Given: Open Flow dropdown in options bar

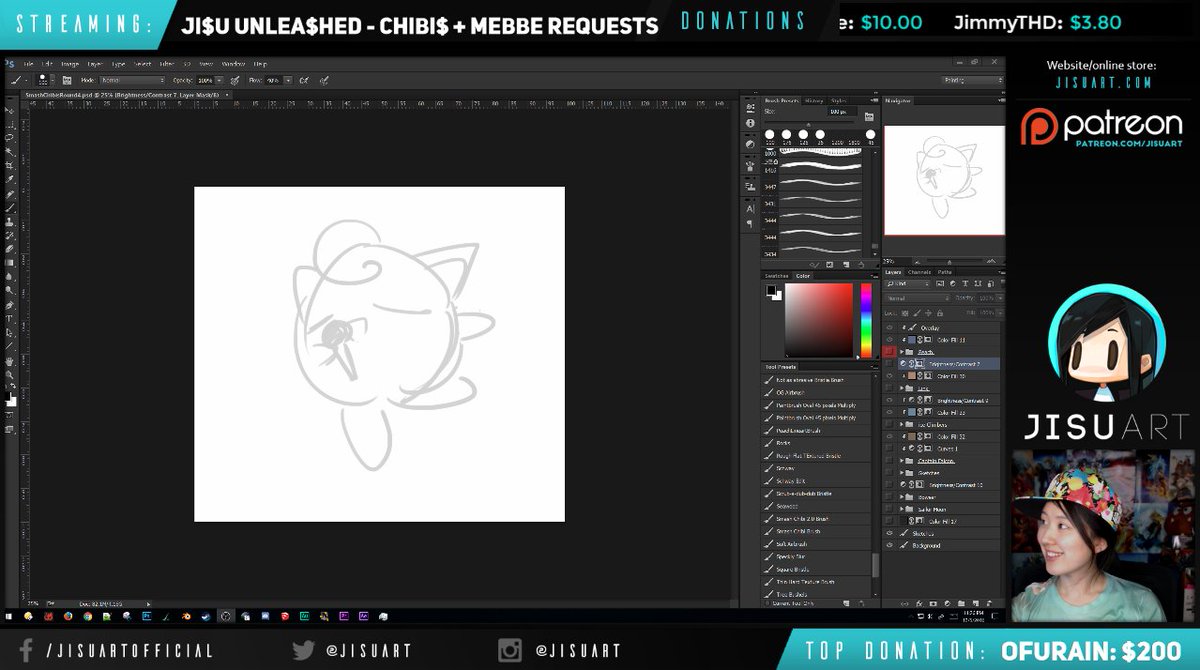Looking at the screenshot, I should (289, 80).
